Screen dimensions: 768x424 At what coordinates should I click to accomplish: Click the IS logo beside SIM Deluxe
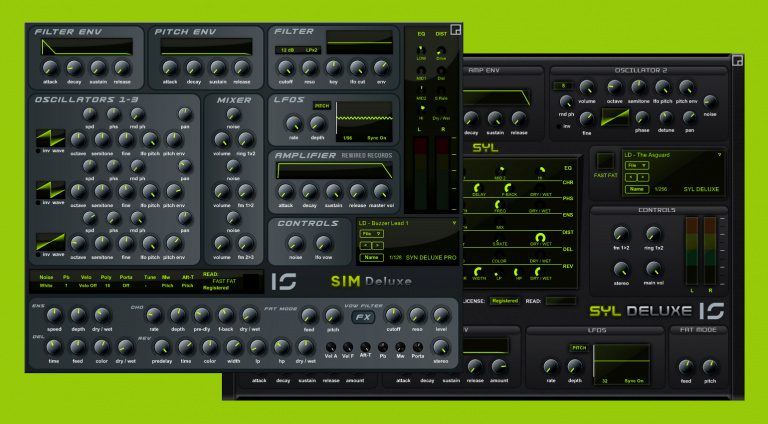284,282
